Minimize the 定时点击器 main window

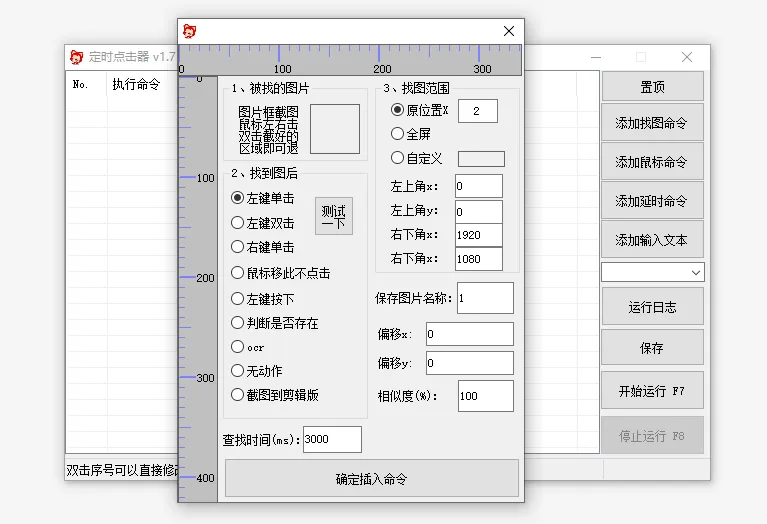tap(596, 57)
